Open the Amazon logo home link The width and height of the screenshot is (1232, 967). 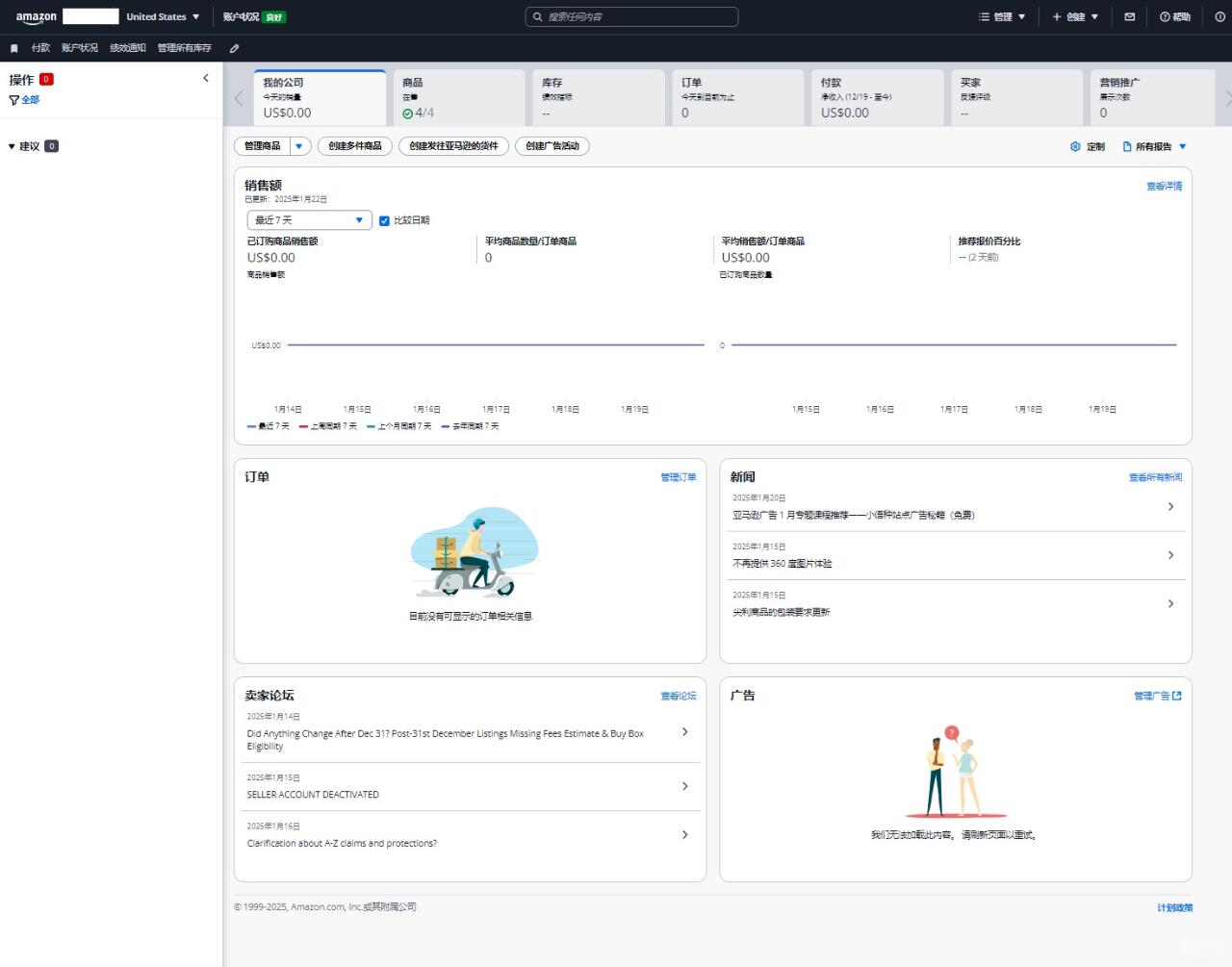point(37,16)
